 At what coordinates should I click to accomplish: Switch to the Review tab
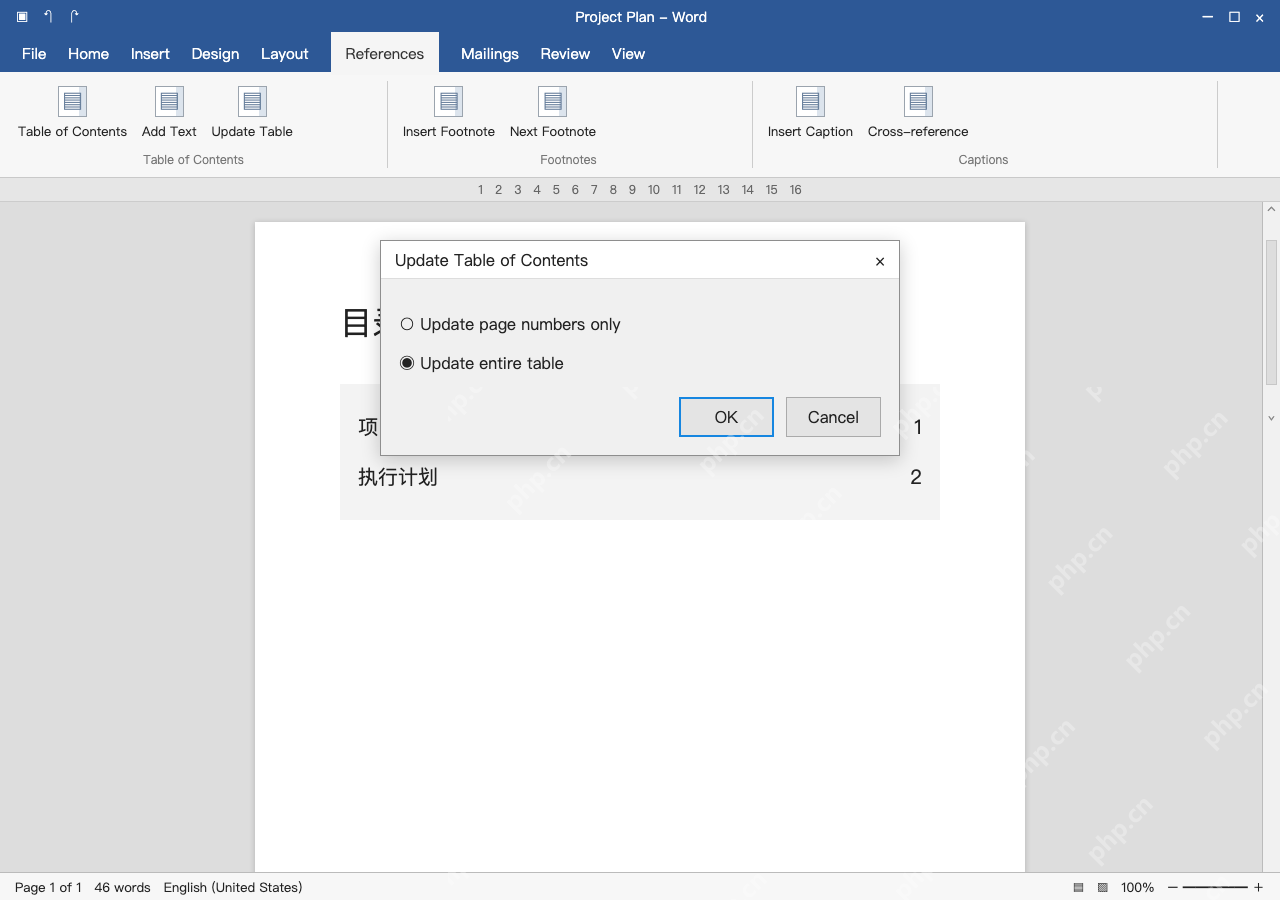tap(565, 54)
